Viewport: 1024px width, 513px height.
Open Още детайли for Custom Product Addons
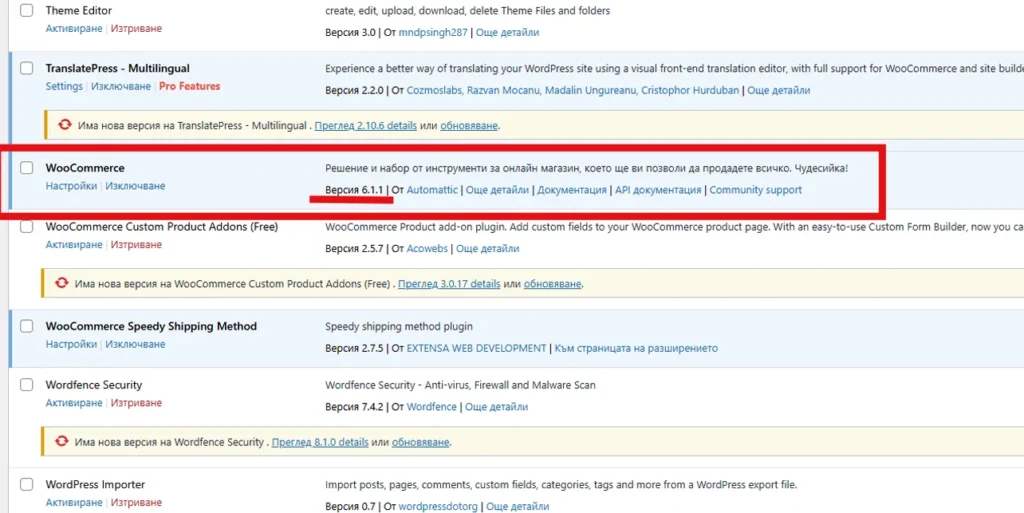(488, 249)
